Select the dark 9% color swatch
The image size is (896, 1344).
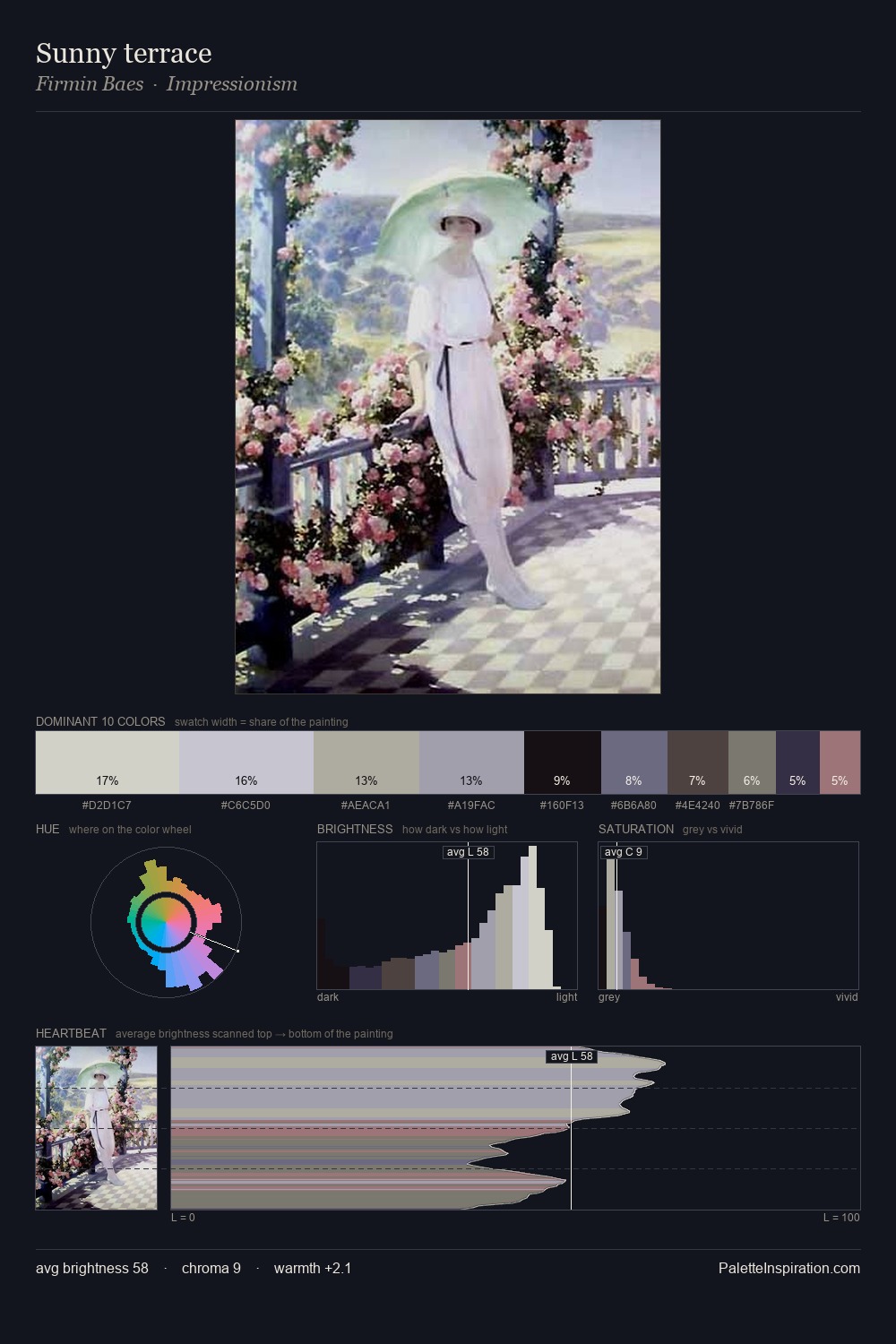click(563, 762)
